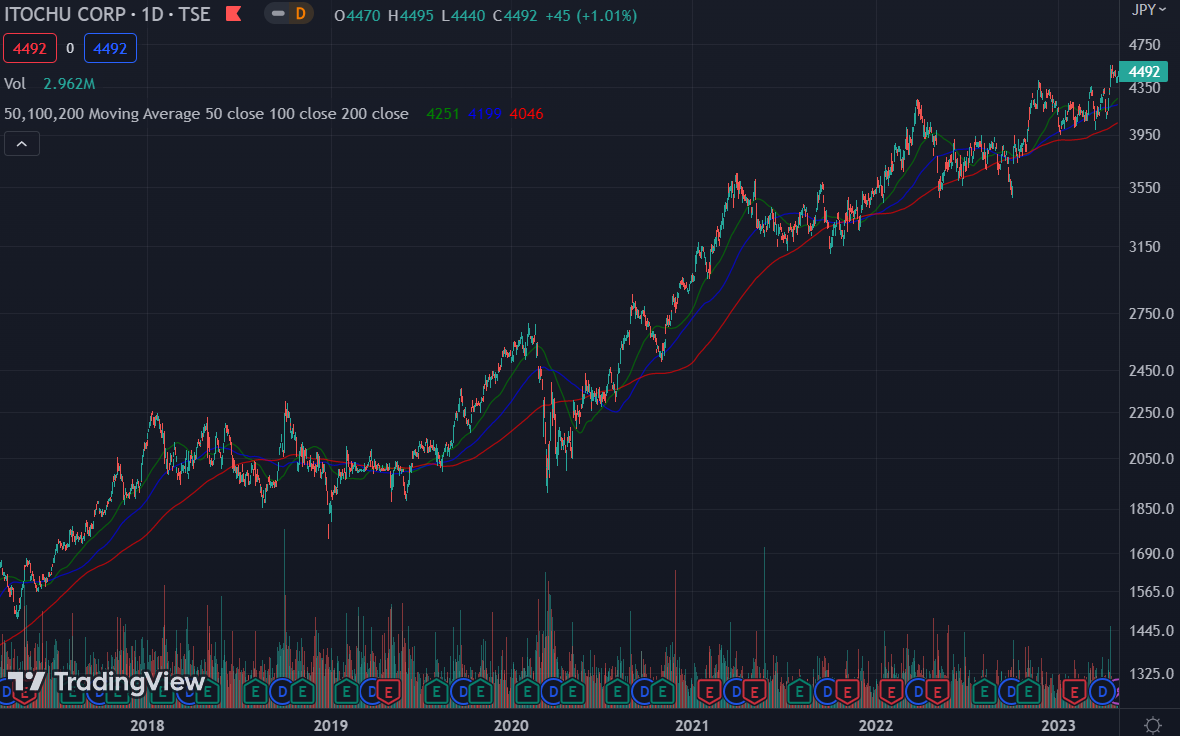This screenshot has height=736, width=1180.
Task: Click the 2022 label on time axis
Action: click(x=876, y=725)
